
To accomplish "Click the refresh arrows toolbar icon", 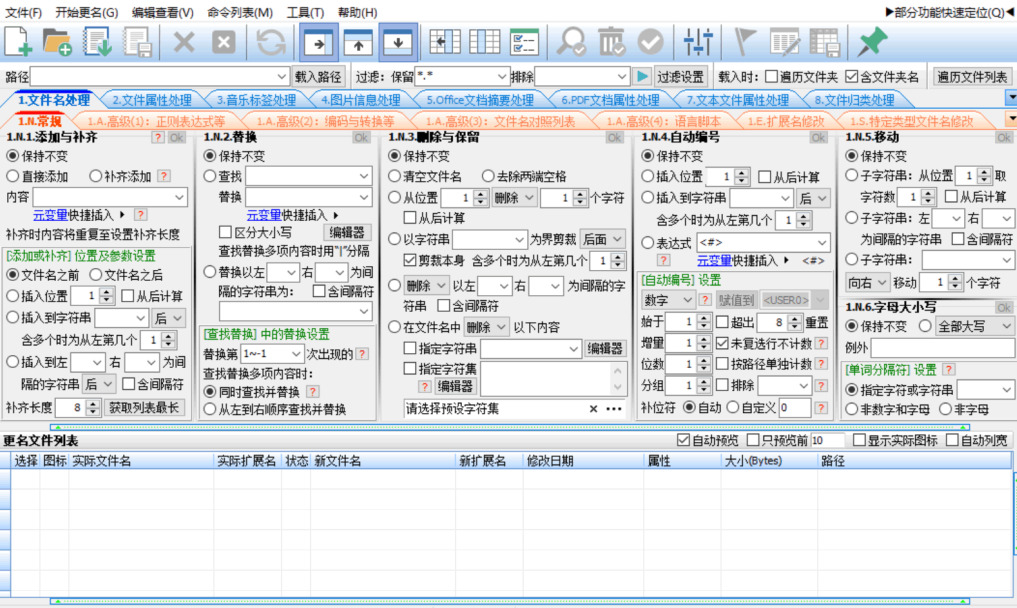I will pyautogui.click(x=270, y=42).
